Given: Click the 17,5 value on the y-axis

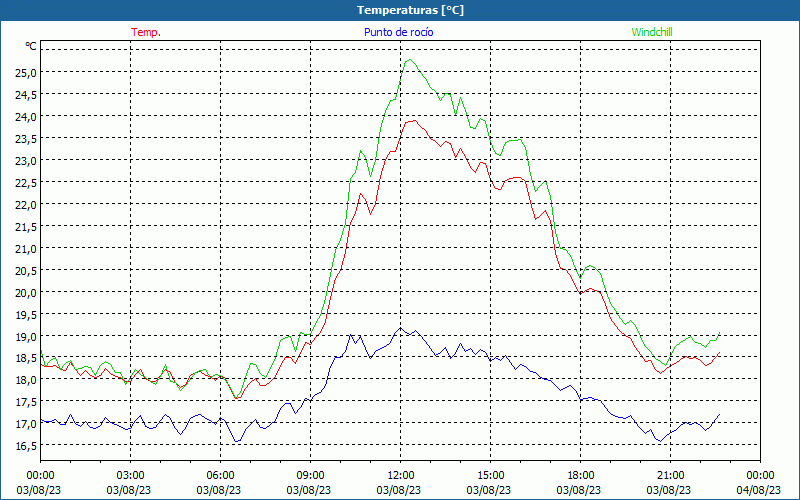Looking at the screenshot, I should click(x=26, y=402).
